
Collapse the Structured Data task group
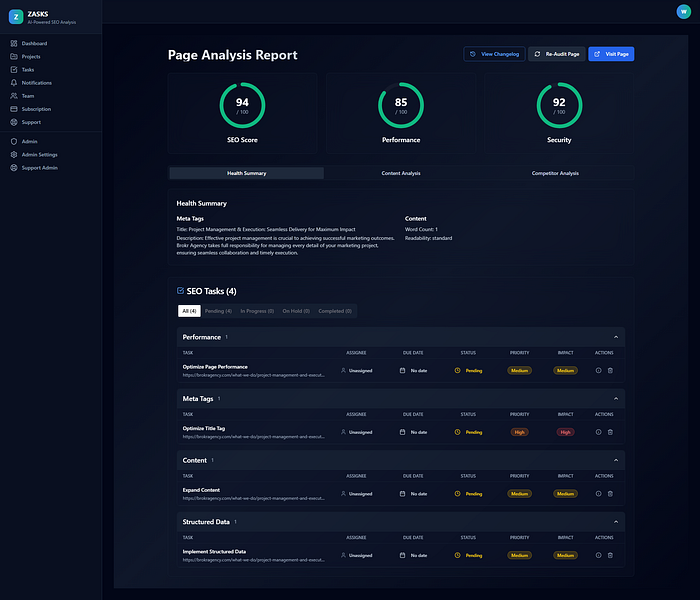[616, 522]
